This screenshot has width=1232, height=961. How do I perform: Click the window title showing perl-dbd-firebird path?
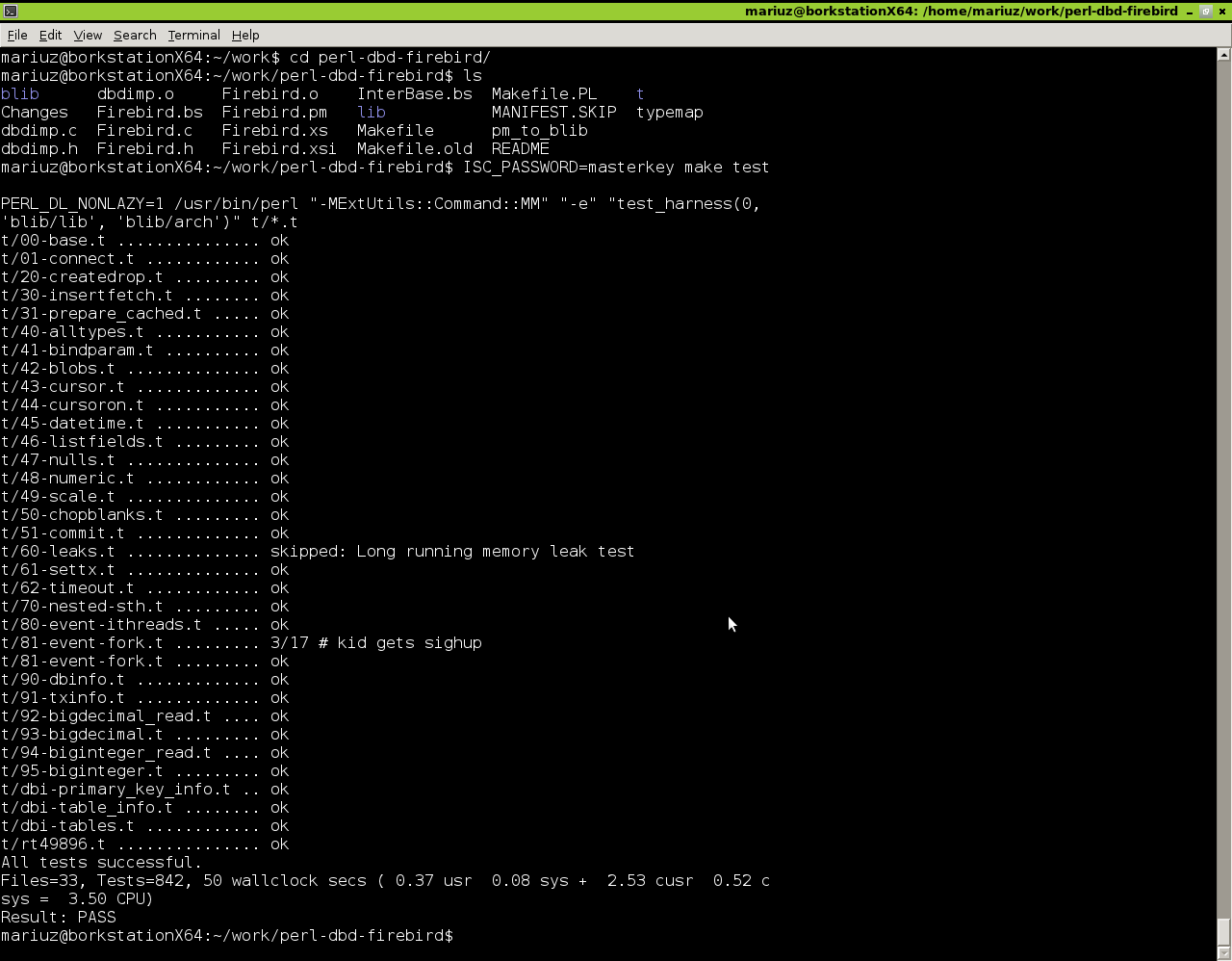(961, 12)
